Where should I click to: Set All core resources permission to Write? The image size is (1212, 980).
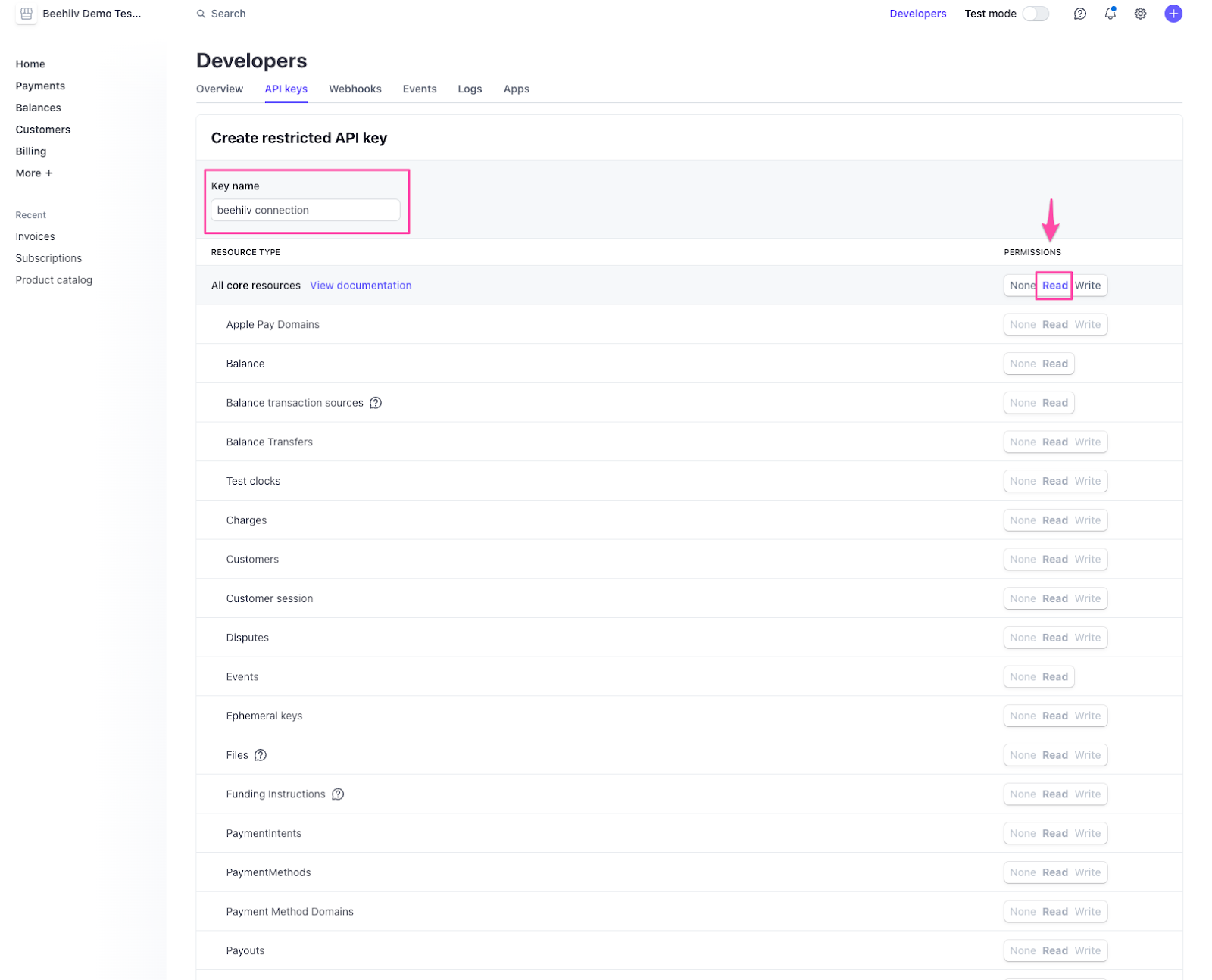(1087, 286)
